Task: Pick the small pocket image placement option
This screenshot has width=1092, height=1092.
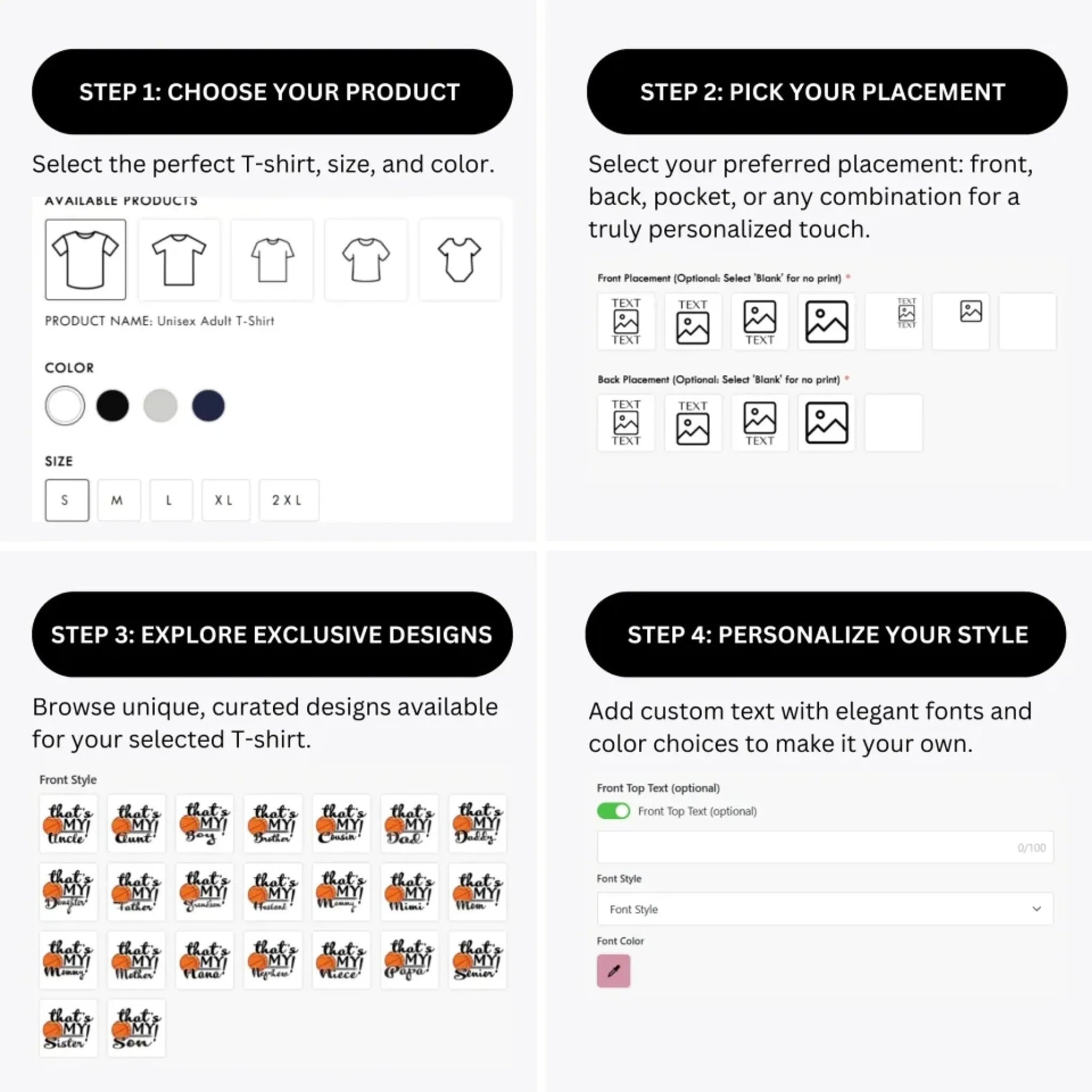Action: point(961,322)
